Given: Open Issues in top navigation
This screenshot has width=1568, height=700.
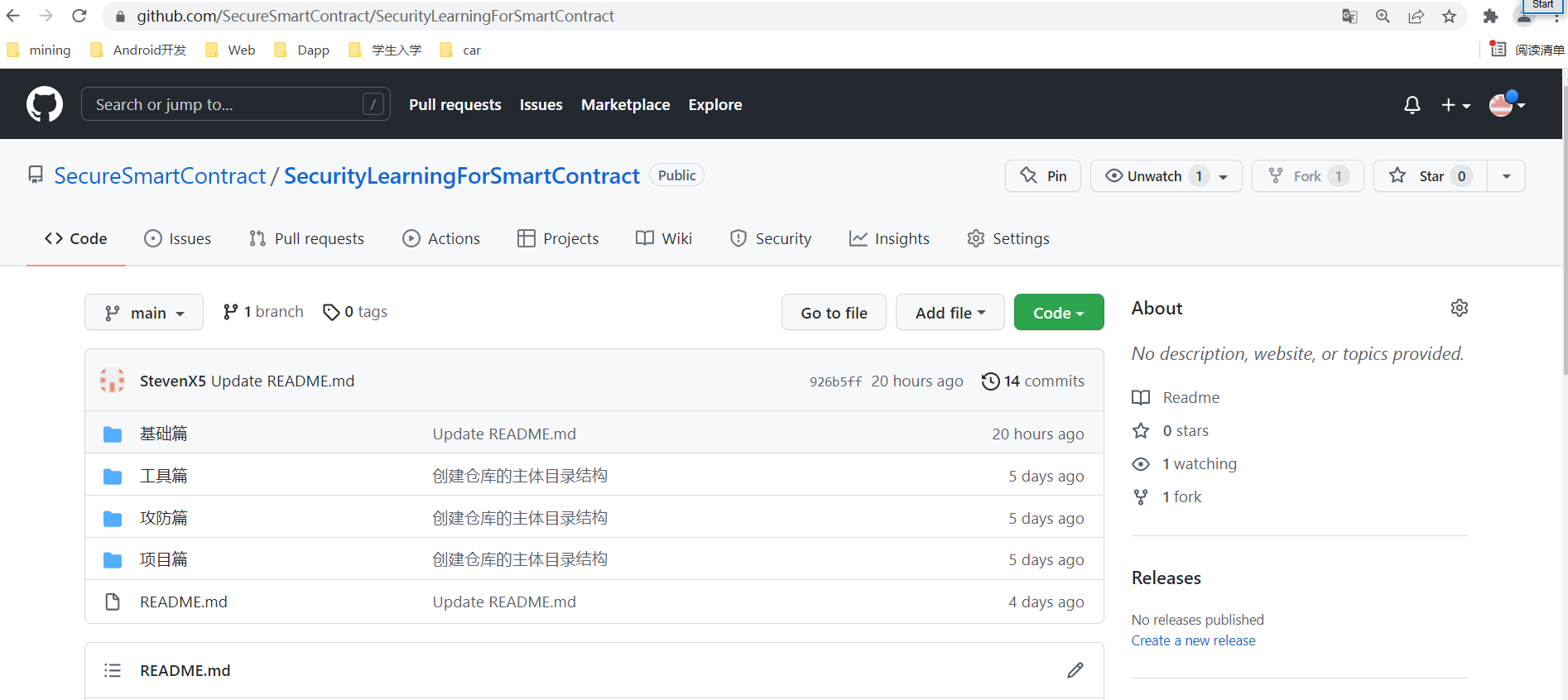Looking at the screenshot, I should (x=541, y=104).
